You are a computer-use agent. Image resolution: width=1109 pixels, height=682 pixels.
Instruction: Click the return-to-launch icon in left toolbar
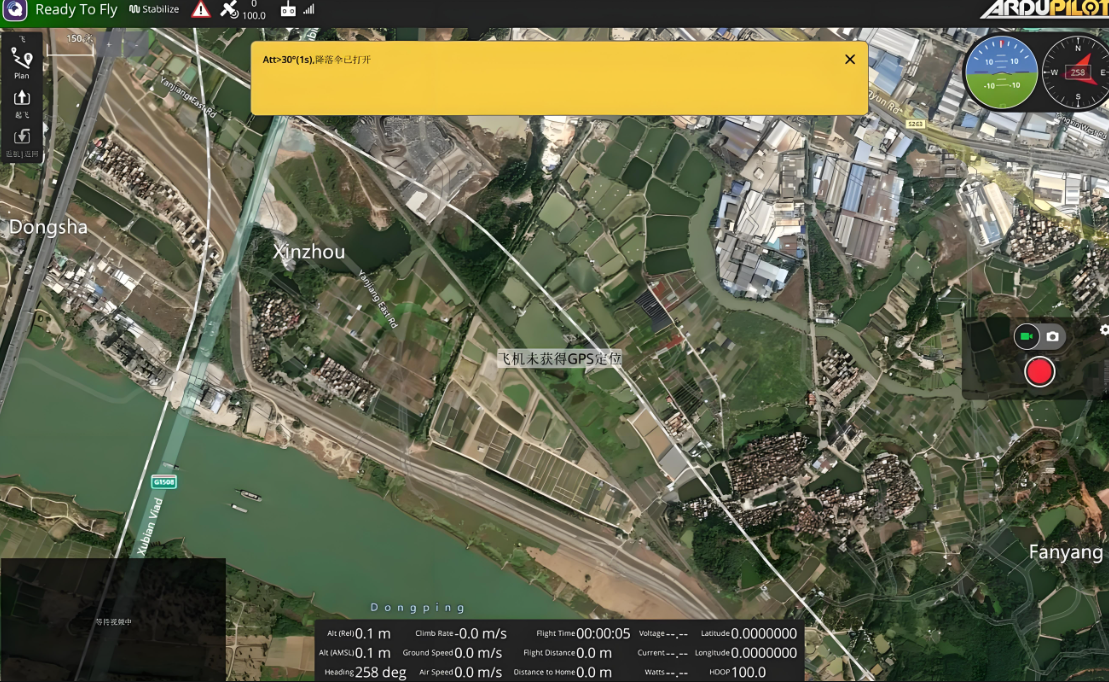click(21, 138)
